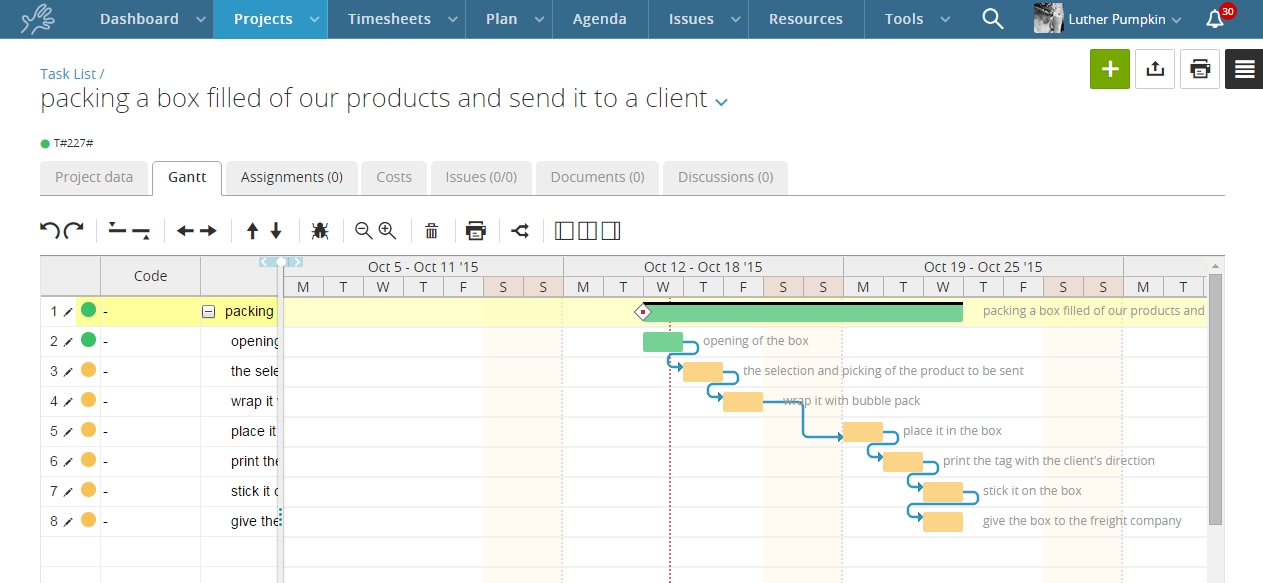Screen dimensions: 1263x583
Task: Click the green add button
Action: pyautogui.click(x=1109, y=69)
